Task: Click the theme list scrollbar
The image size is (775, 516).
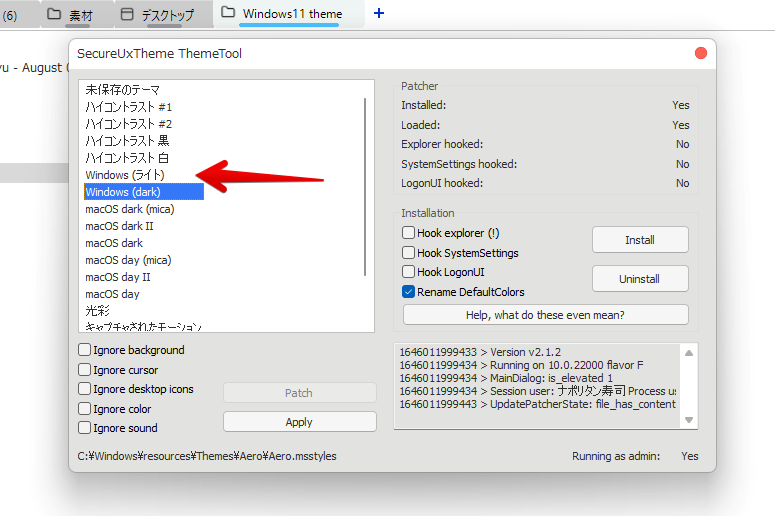Action: (365, 187)
